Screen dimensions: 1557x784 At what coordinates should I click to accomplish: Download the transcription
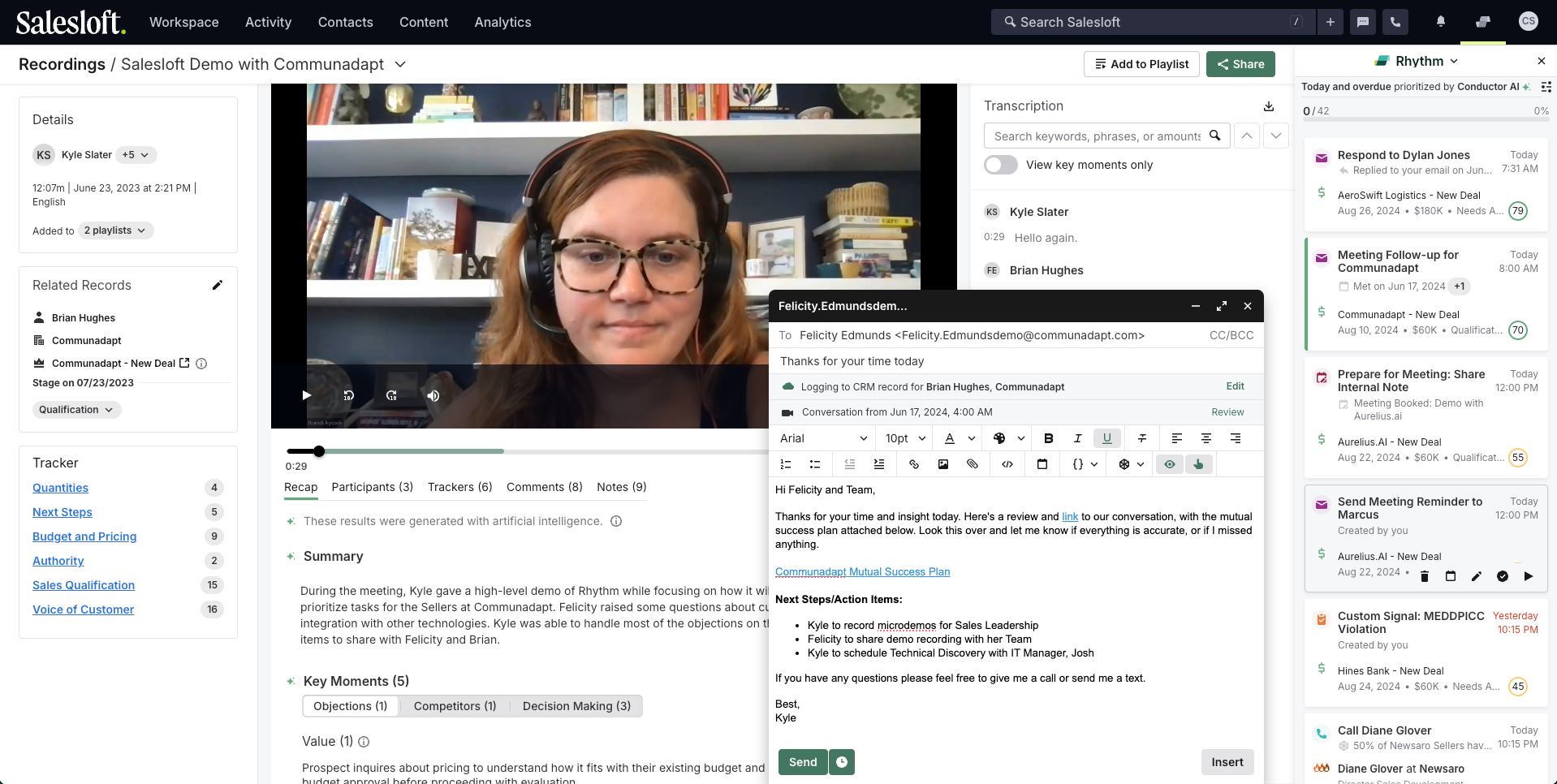click(x=1269, y=106)
